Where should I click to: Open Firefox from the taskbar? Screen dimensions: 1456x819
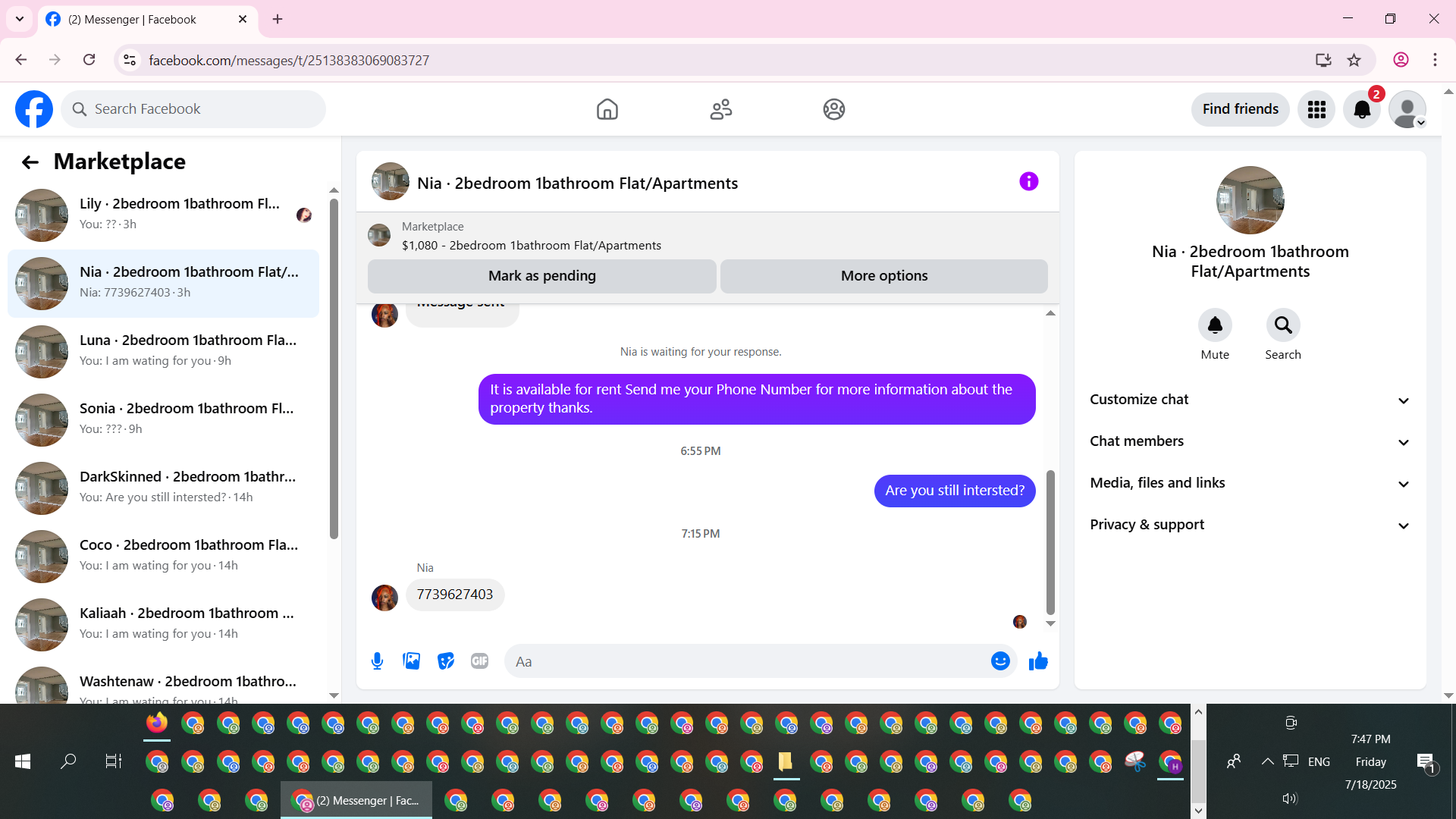pos(157,723)
